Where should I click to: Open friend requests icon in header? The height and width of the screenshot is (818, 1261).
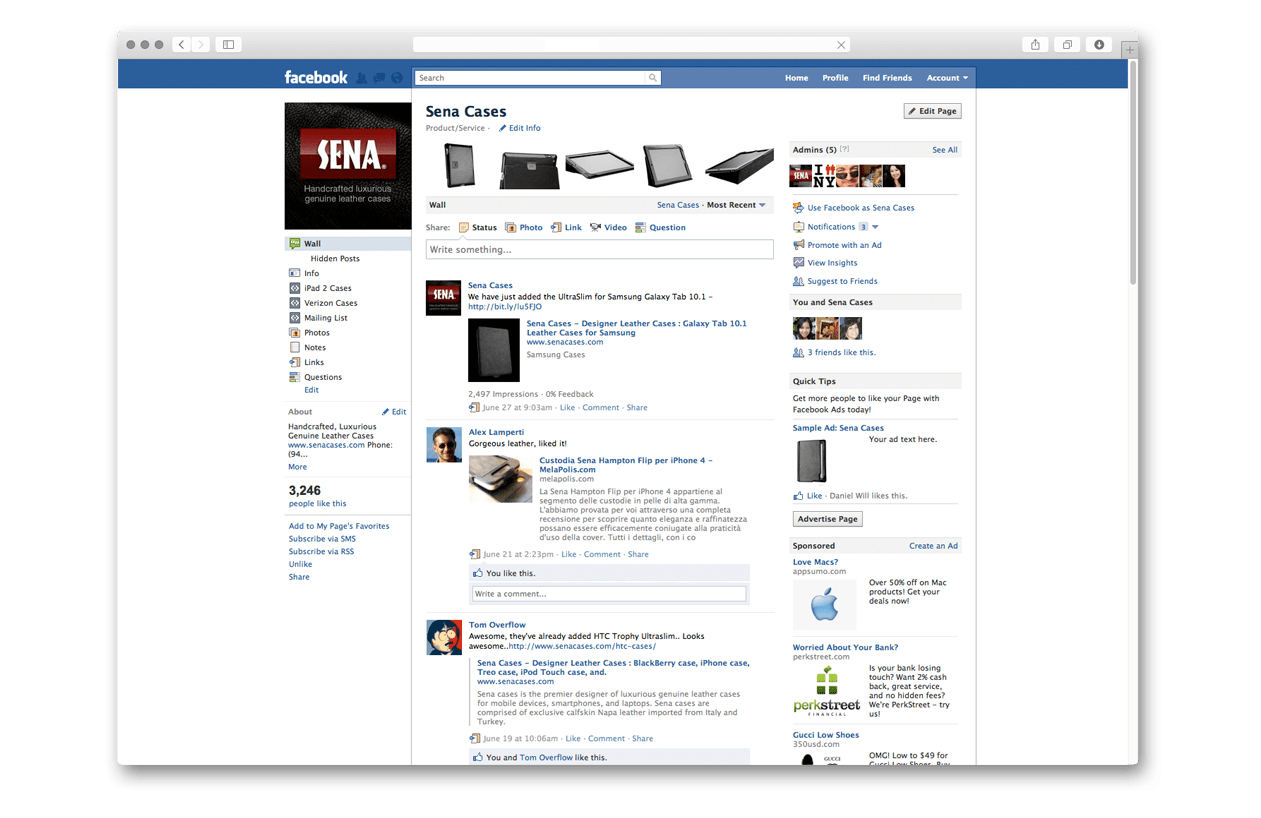pos(362,78)
